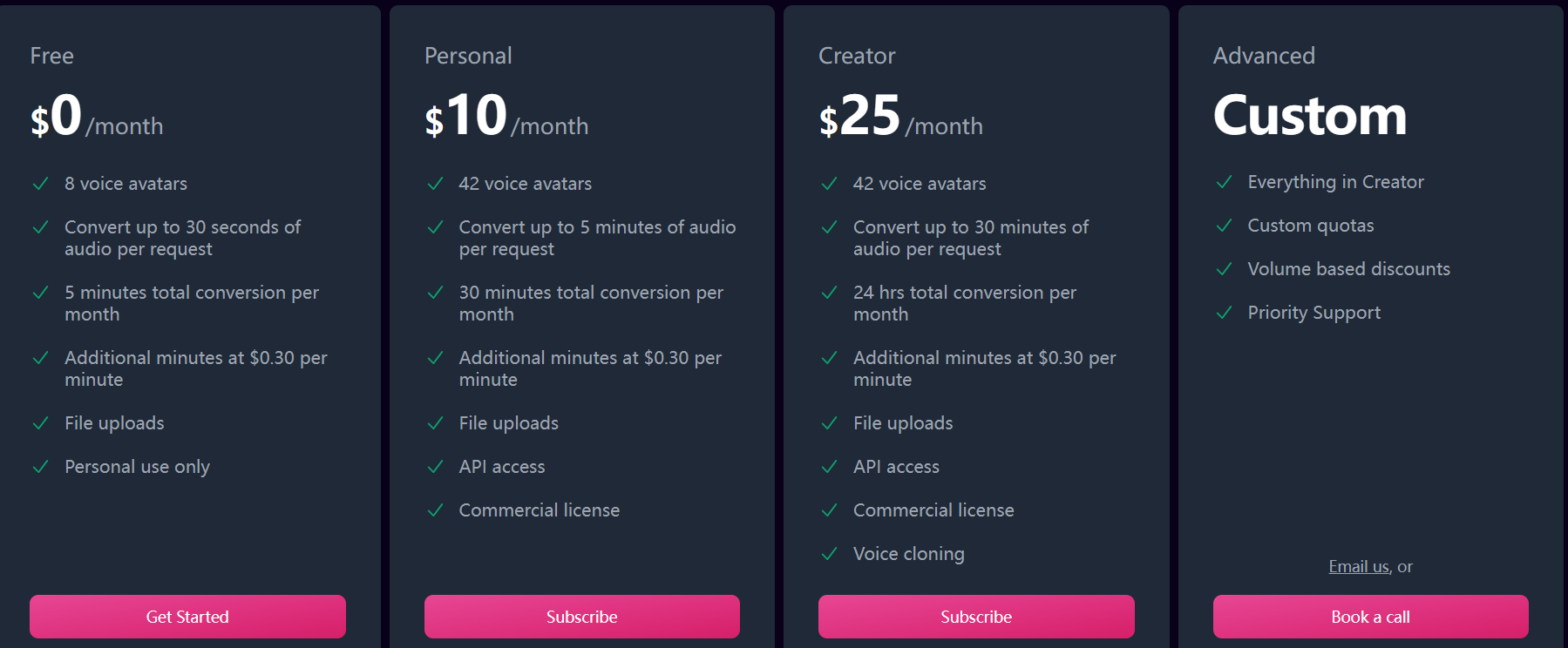This screenshot has width=1568, height=648.
Task: Click checkmark next to Volume based discounts
Action: point(1224,269)
